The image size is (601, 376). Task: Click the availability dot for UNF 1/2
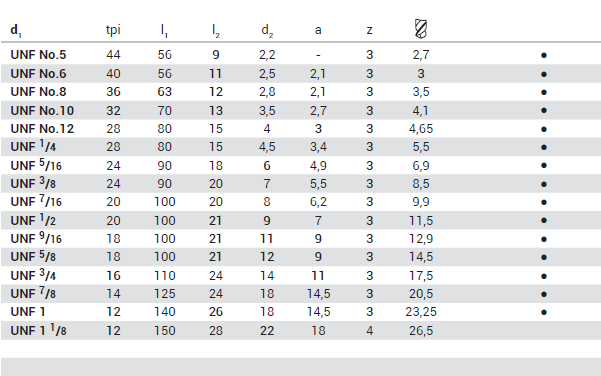(x=544, y=220)
